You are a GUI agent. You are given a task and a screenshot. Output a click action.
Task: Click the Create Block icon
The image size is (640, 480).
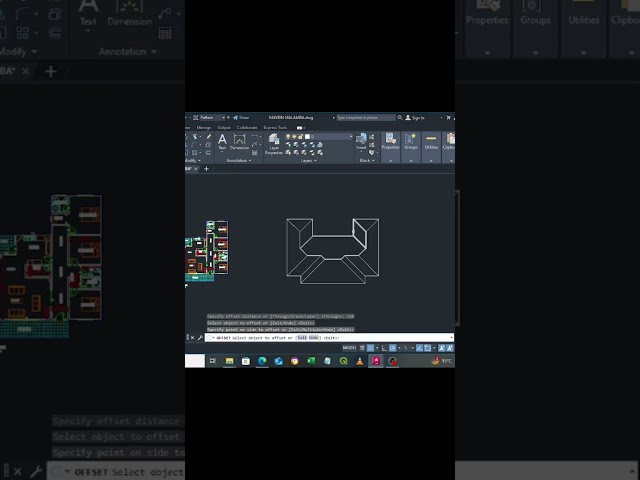pos(371,137)
